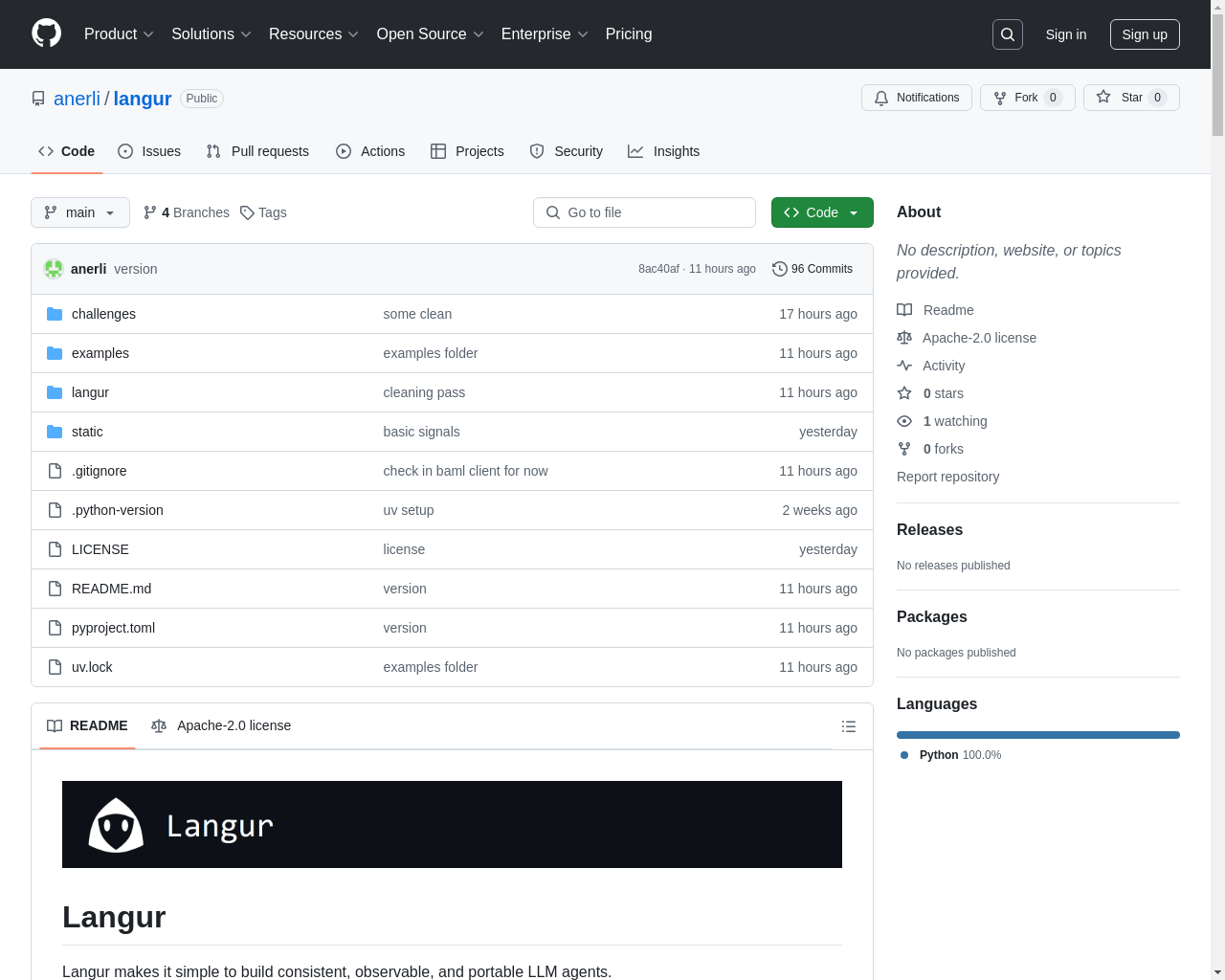The width and height of the screenshot is (1225, 980).
Task: Click the repository icon beside anerli
Action: tap(38, 99)
